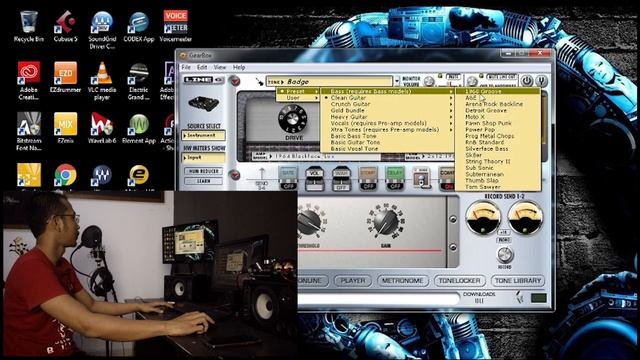Open the Element App desktop icon

(x=139, y=127)
